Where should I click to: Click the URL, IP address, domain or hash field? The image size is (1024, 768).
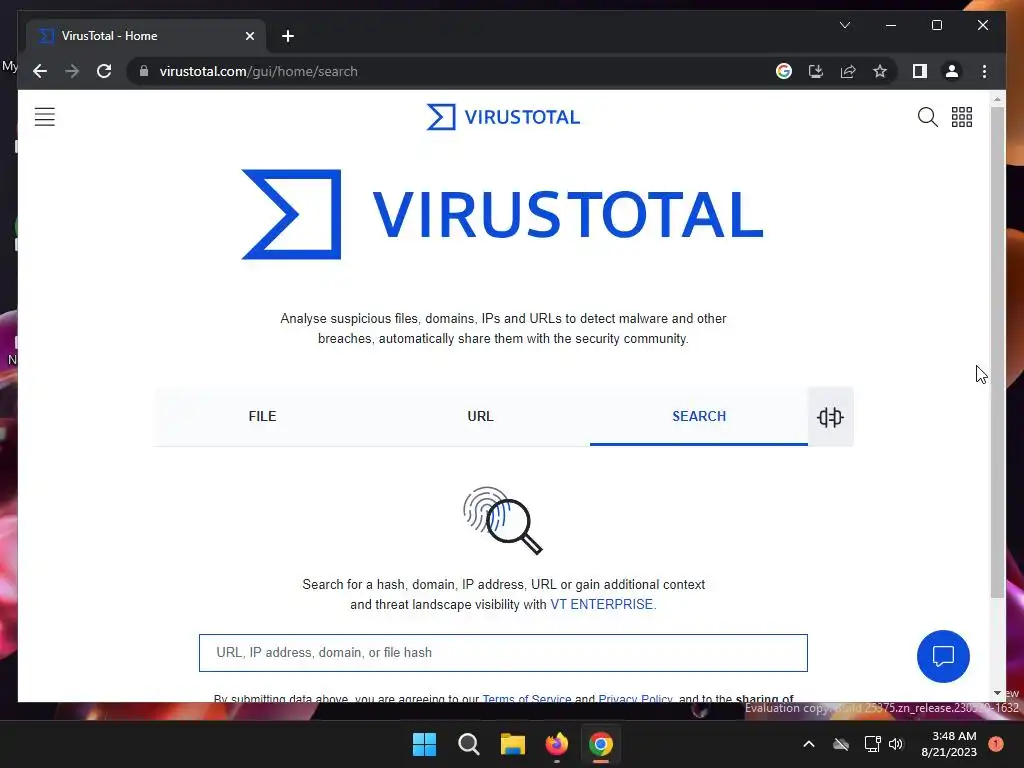pos(503,653)
